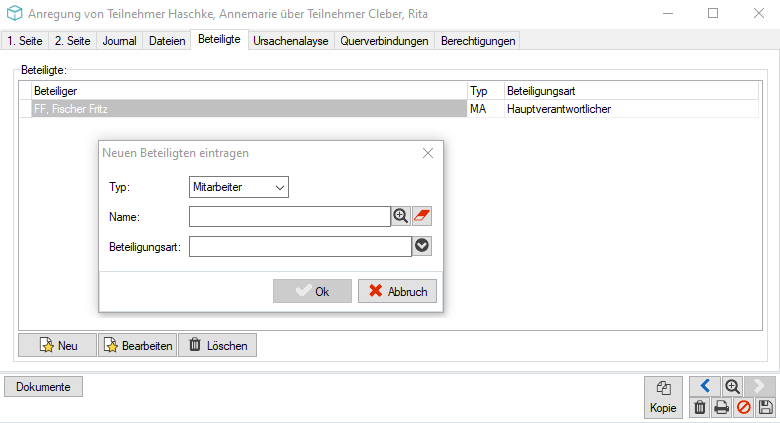Click the bottom toolbar search magnifier icon
The width and height of the screenshot is (780, 423).
coord(732,386)
